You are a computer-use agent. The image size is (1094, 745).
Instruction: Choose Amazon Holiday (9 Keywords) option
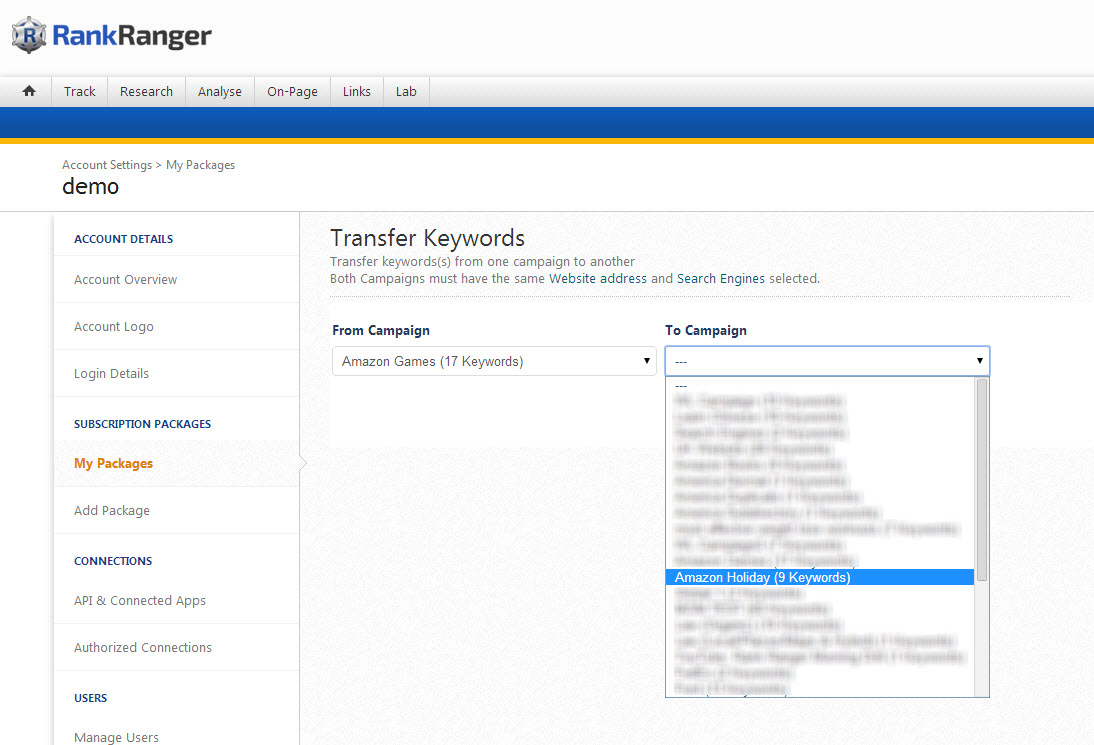(x=820, y=577)
